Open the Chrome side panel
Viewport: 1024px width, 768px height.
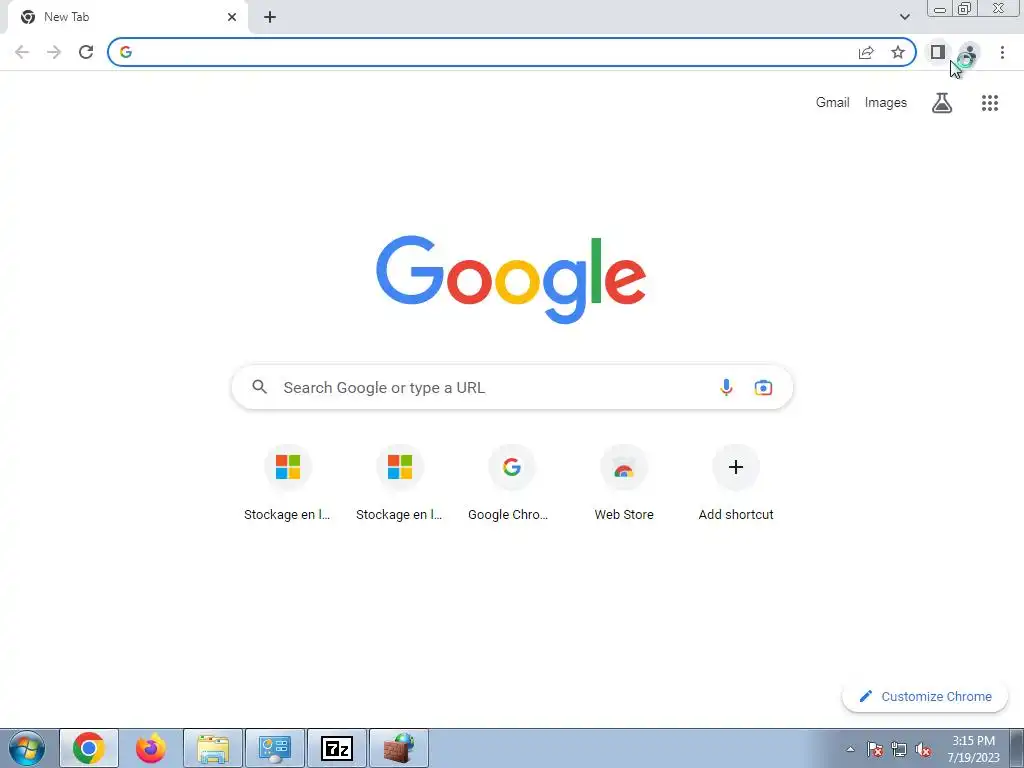[938, 52]
